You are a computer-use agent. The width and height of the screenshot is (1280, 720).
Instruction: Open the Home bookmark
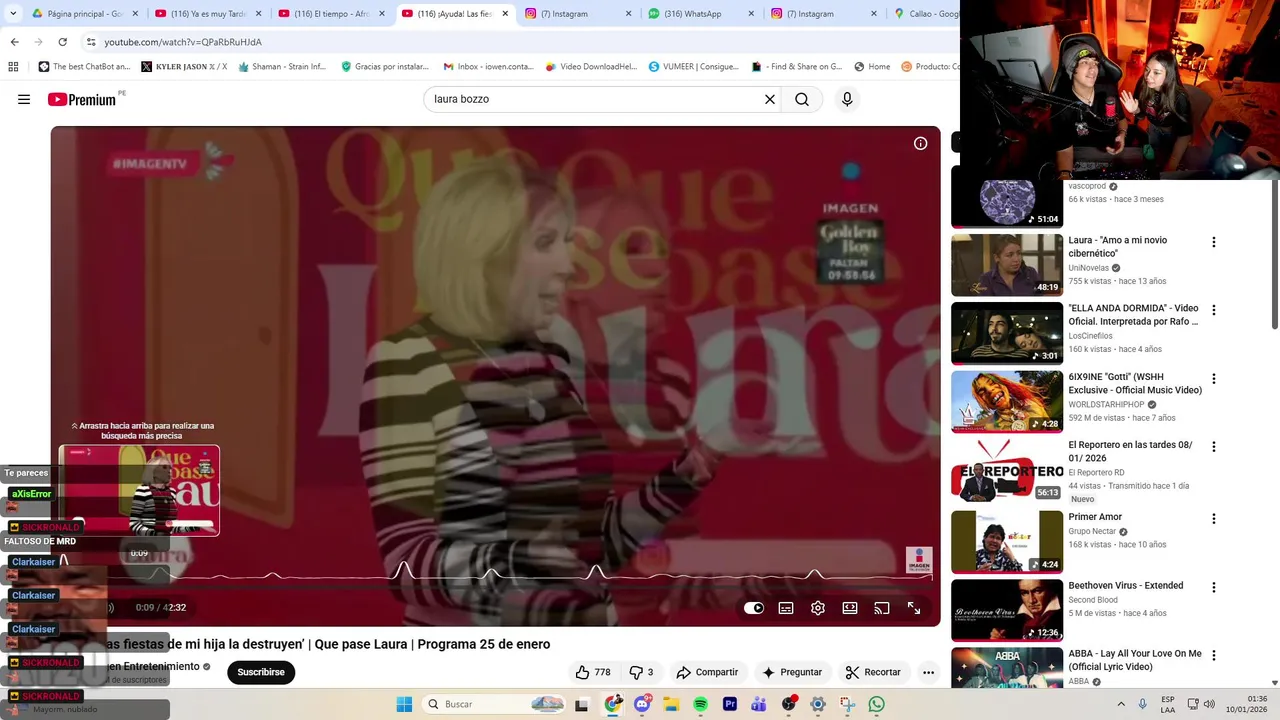(872, 67)
